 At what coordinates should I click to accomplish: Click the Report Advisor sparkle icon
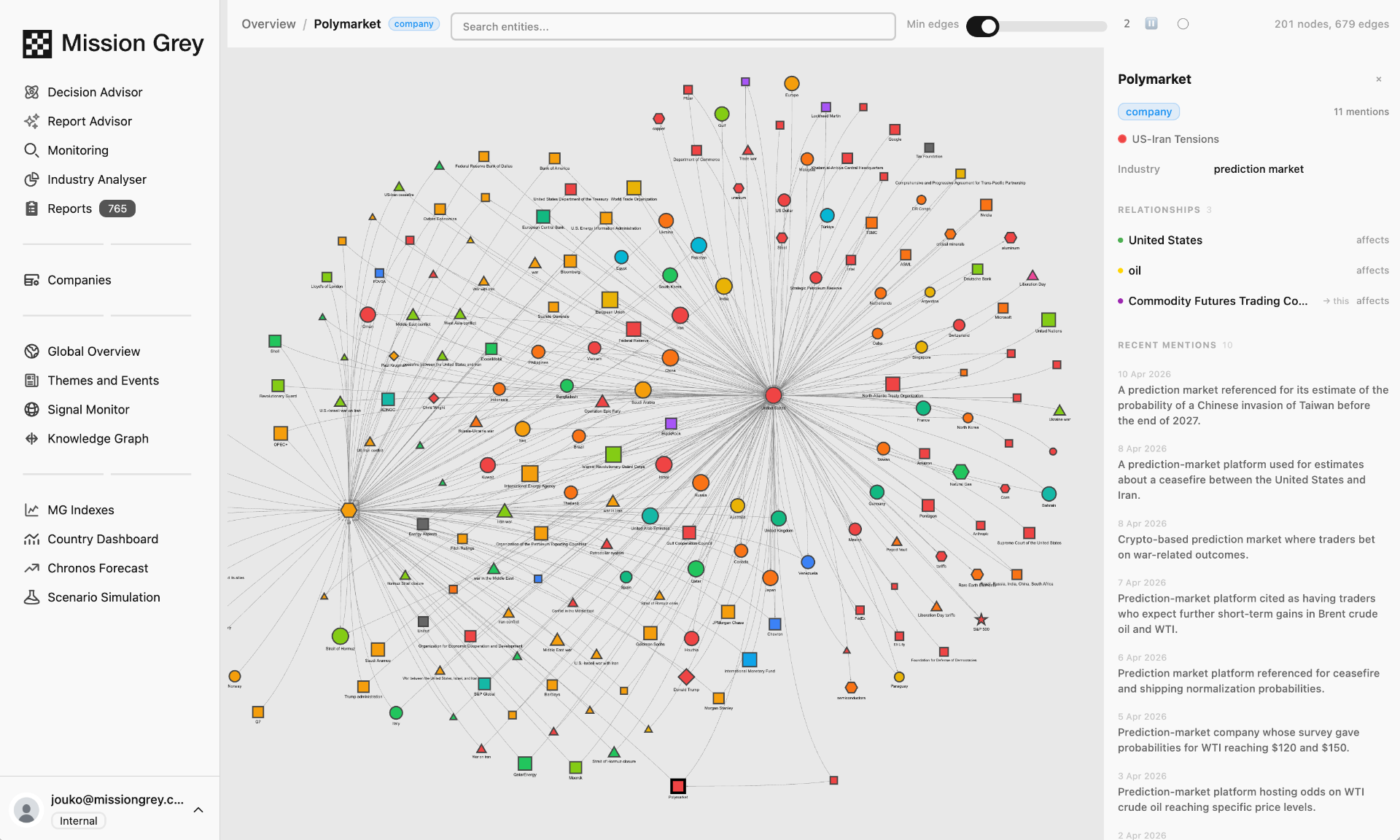31,121
